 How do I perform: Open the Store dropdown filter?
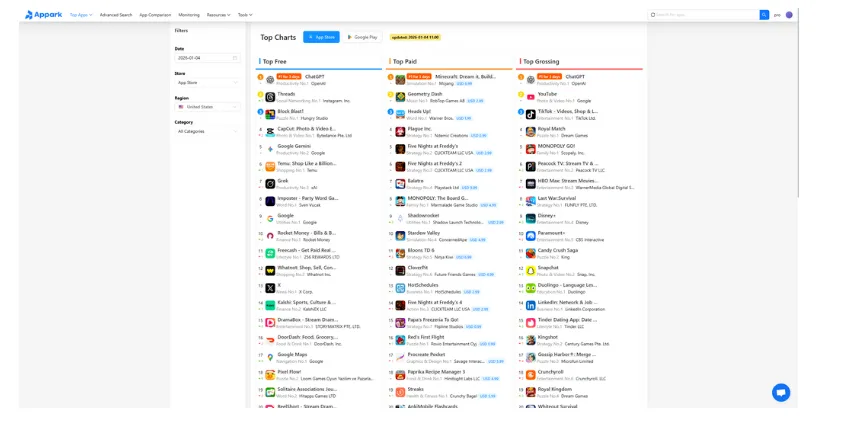point(207,82)
